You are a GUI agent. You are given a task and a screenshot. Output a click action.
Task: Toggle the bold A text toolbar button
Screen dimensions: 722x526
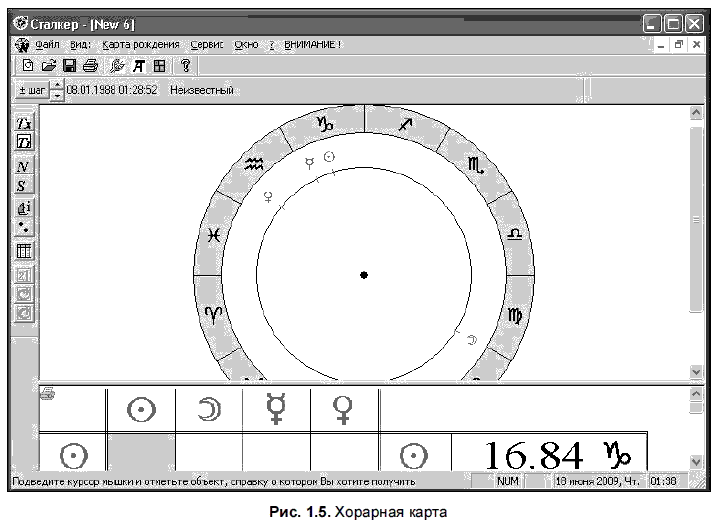139,66
